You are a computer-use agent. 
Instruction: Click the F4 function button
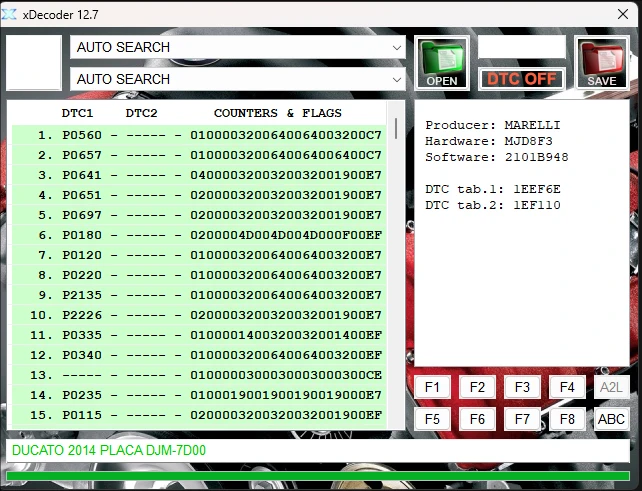click(567, 387)
